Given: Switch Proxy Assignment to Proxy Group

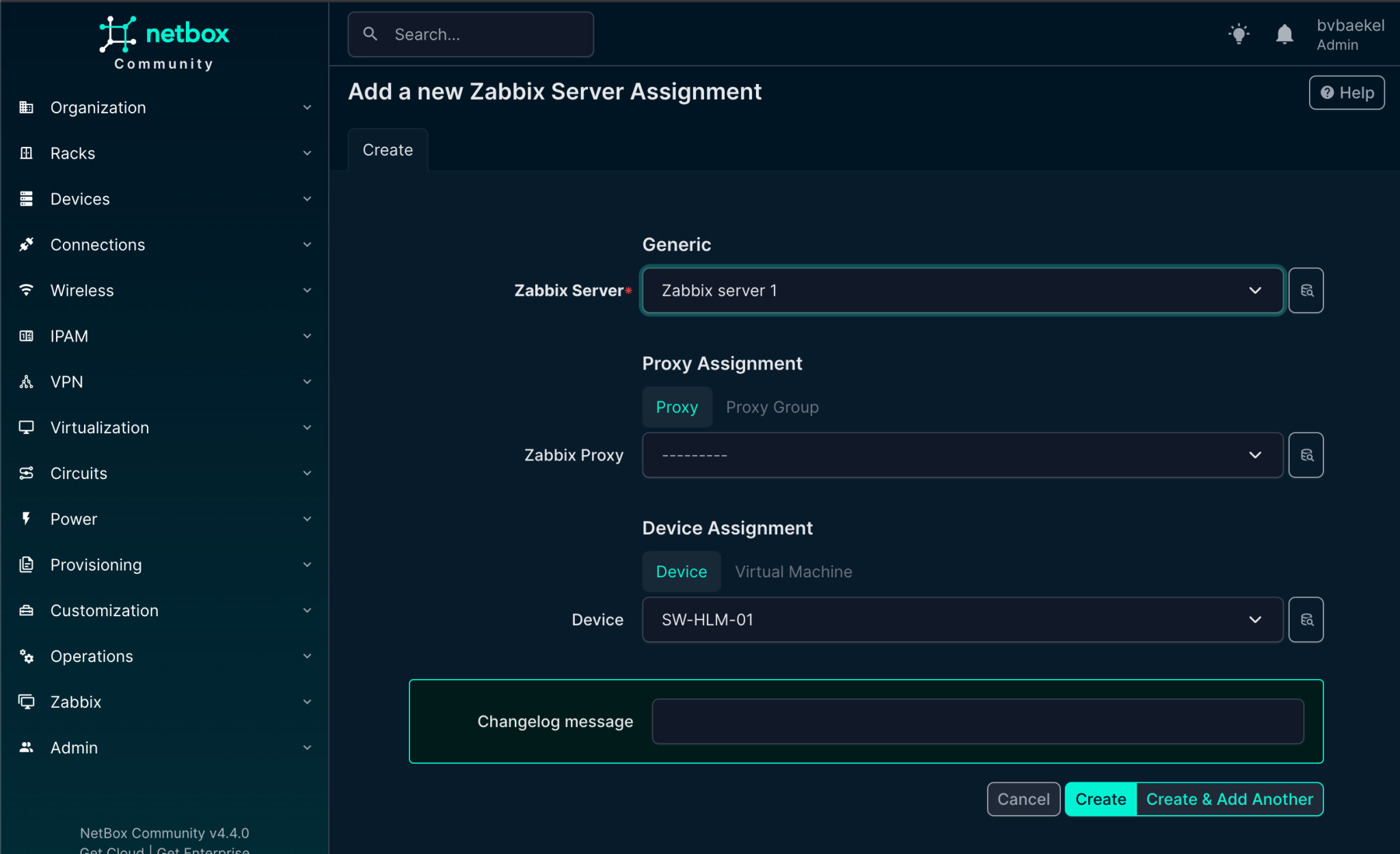Looking at the screenshot, I should point(772,407).
